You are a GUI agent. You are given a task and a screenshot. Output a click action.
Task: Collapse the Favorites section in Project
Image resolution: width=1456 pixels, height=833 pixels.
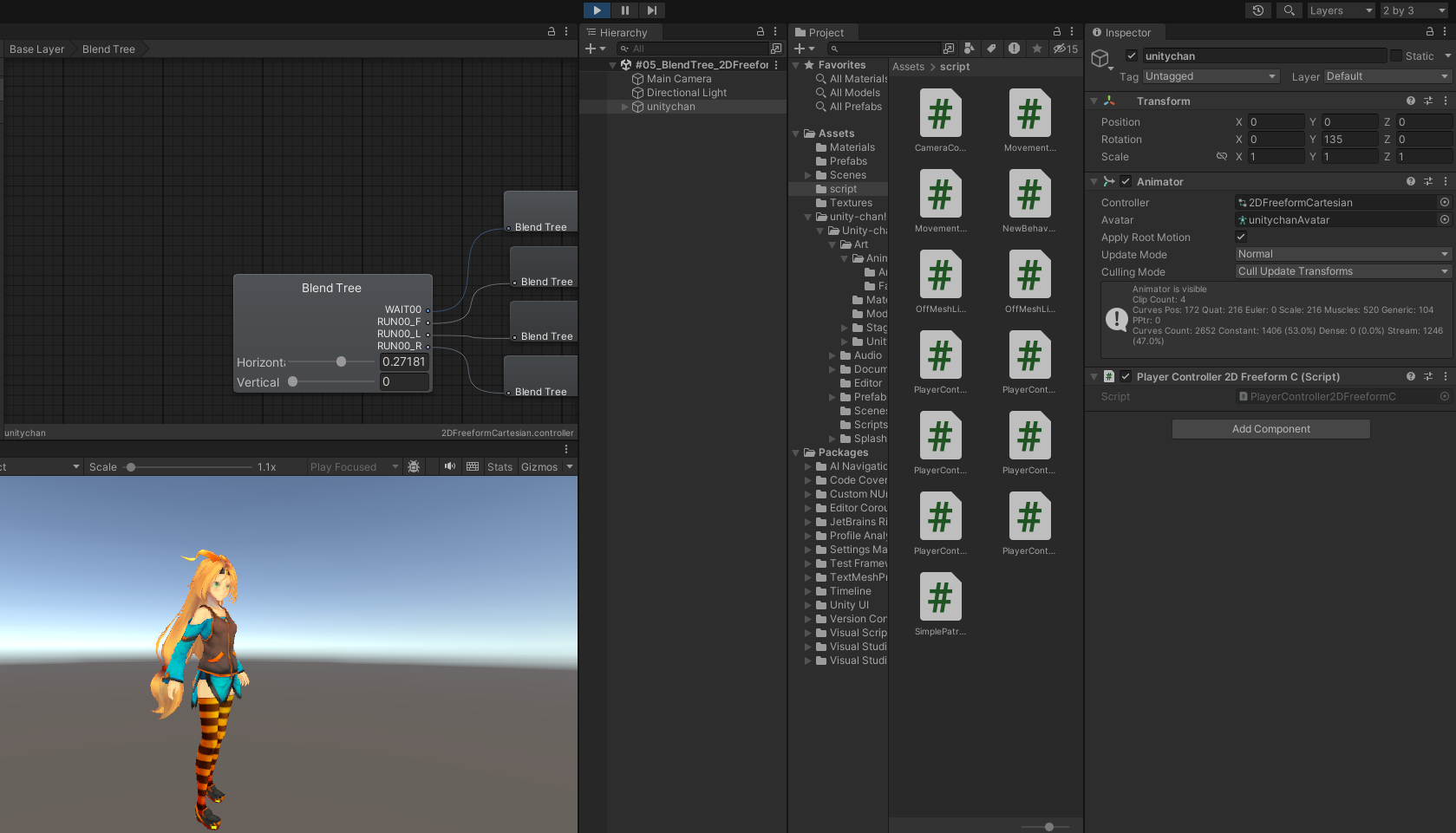(x=796, y=65)
